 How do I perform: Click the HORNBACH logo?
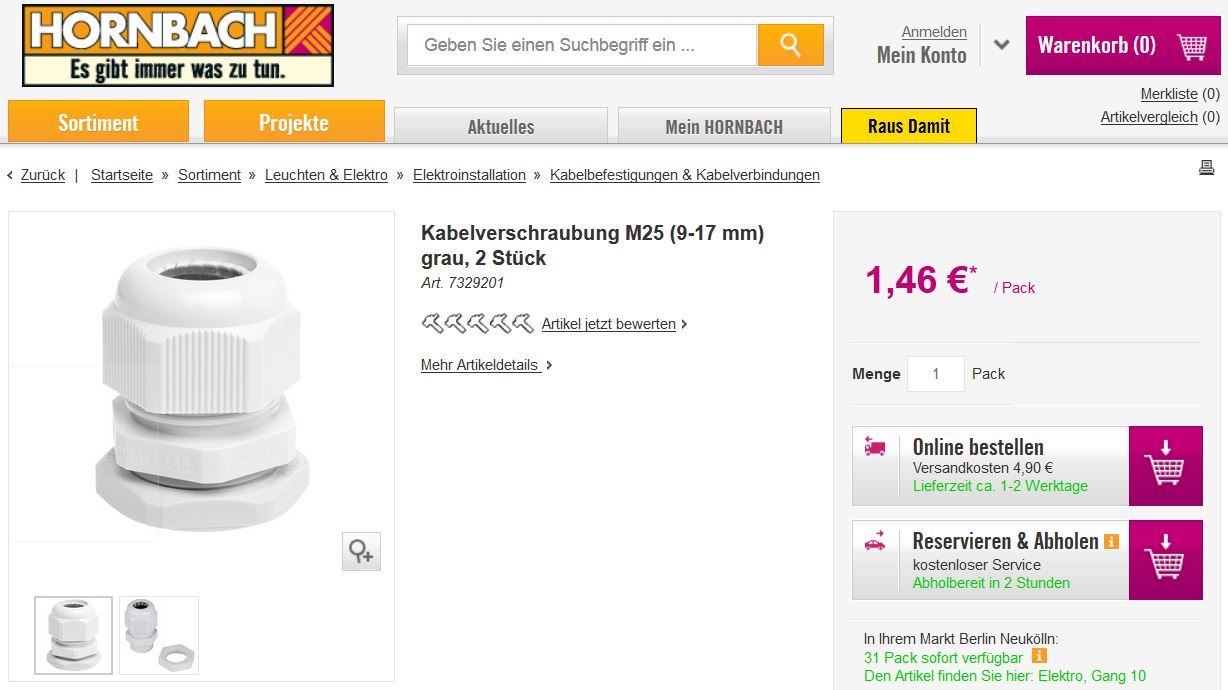(178, 45)
